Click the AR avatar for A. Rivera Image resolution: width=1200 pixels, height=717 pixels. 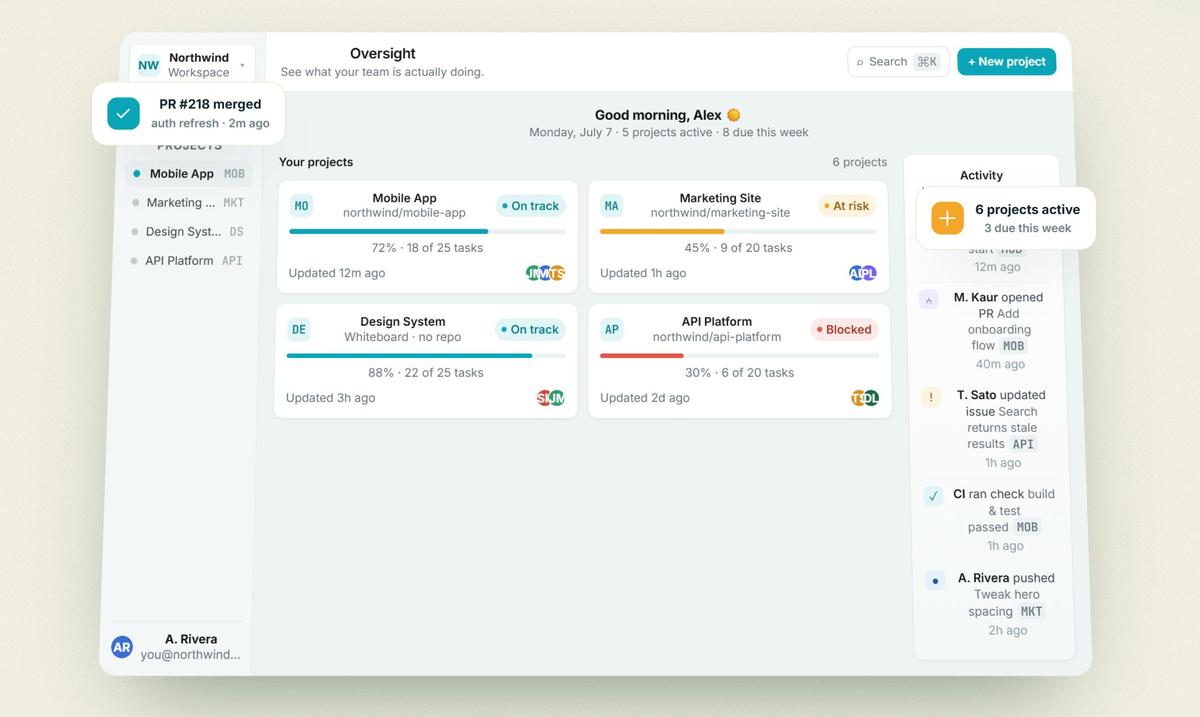point(122,647)
